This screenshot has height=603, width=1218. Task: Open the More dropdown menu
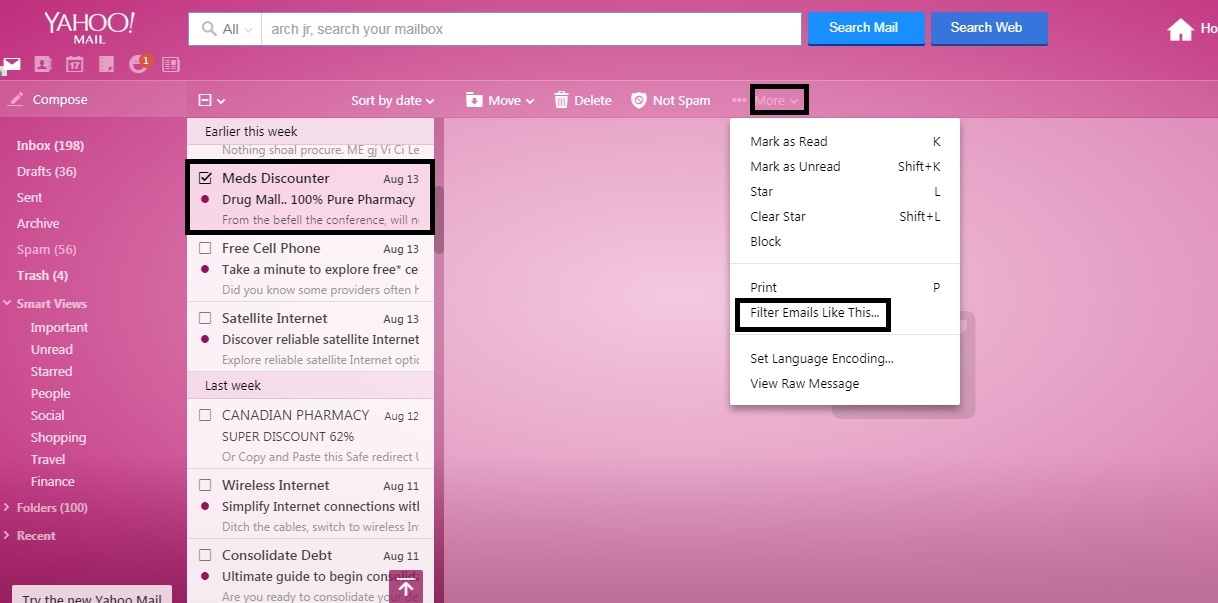778,100
